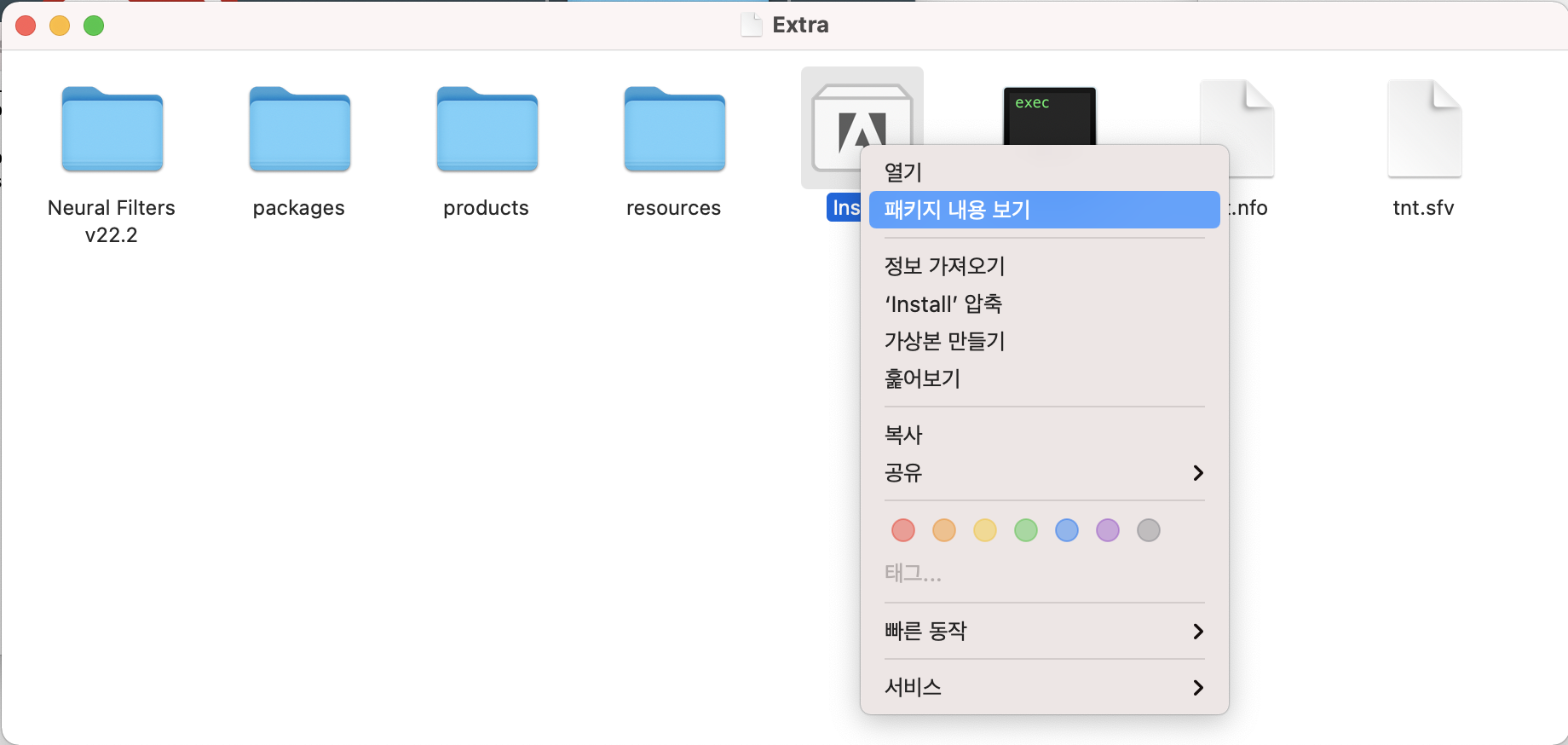1568x745 pixels.
Task: Click the Extra window title text
Action: pyautogui.click(x=801, y=25)
